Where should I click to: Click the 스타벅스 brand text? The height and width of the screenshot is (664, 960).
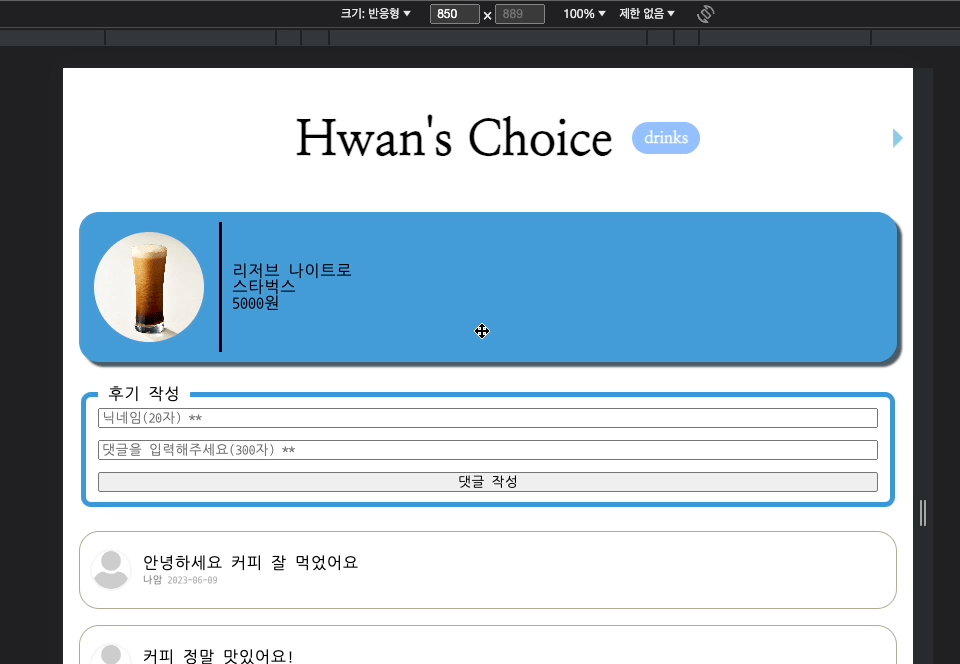click(x=263, y=286)
